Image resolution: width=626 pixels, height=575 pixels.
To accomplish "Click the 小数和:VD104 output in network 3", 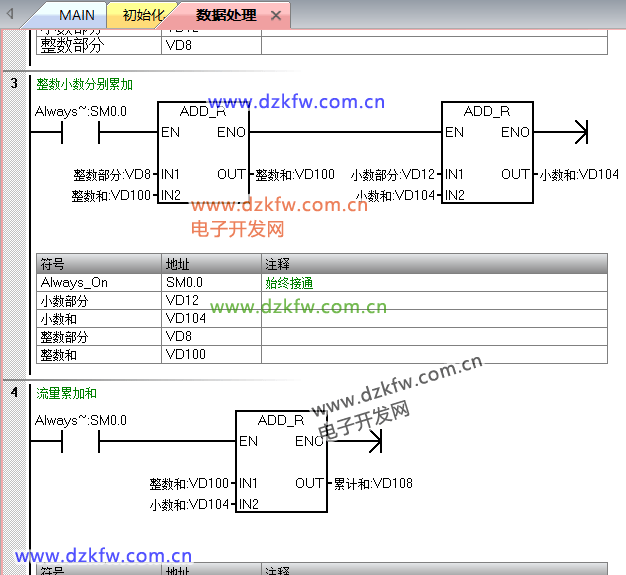I will [578, 174].
